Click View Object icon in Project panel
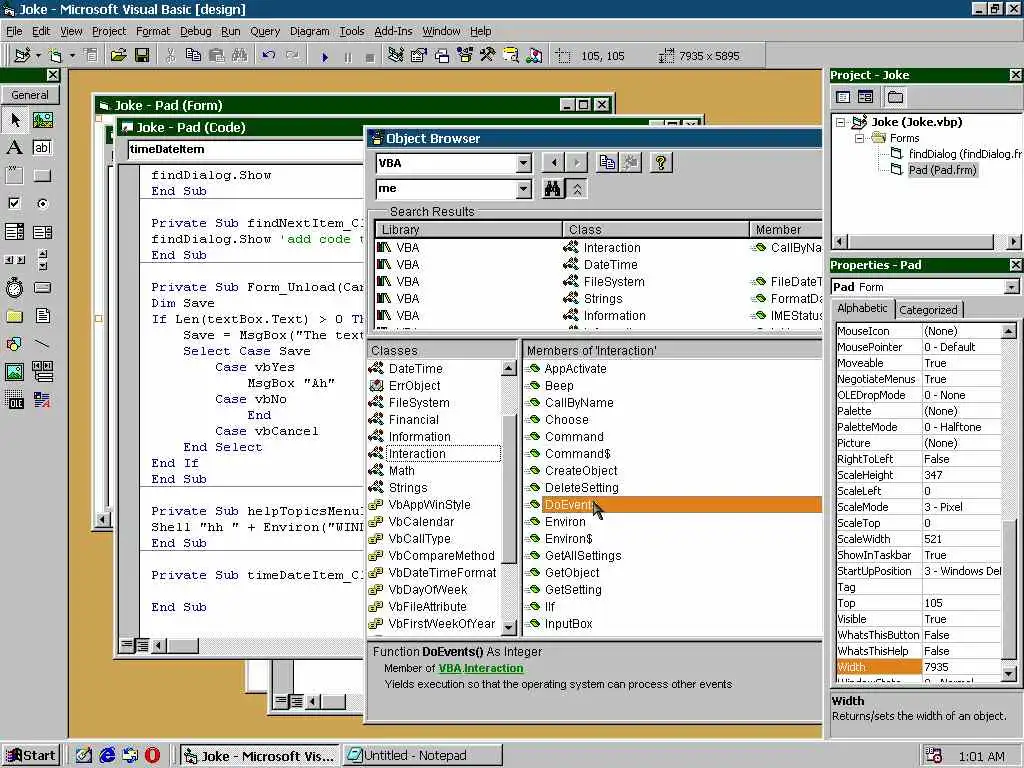Viewport: 1024px width, 768px height. 865,97
